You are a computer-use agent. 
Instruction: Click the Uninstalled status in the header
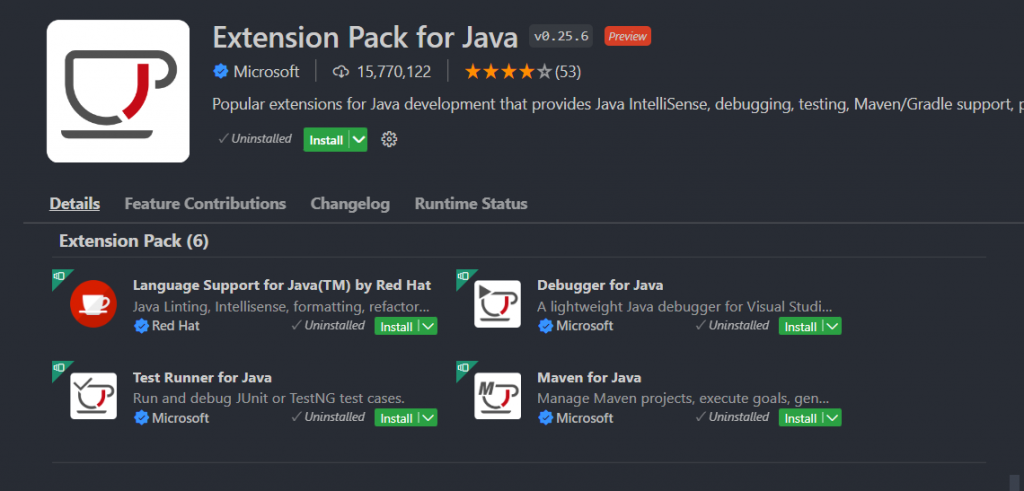click(x=255, y=138)
